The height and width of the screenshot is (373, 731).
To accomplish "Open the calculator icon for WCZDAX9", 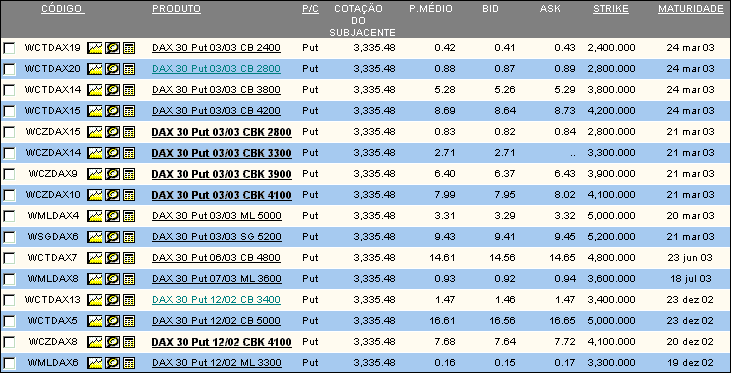I will tap(129, 174).
